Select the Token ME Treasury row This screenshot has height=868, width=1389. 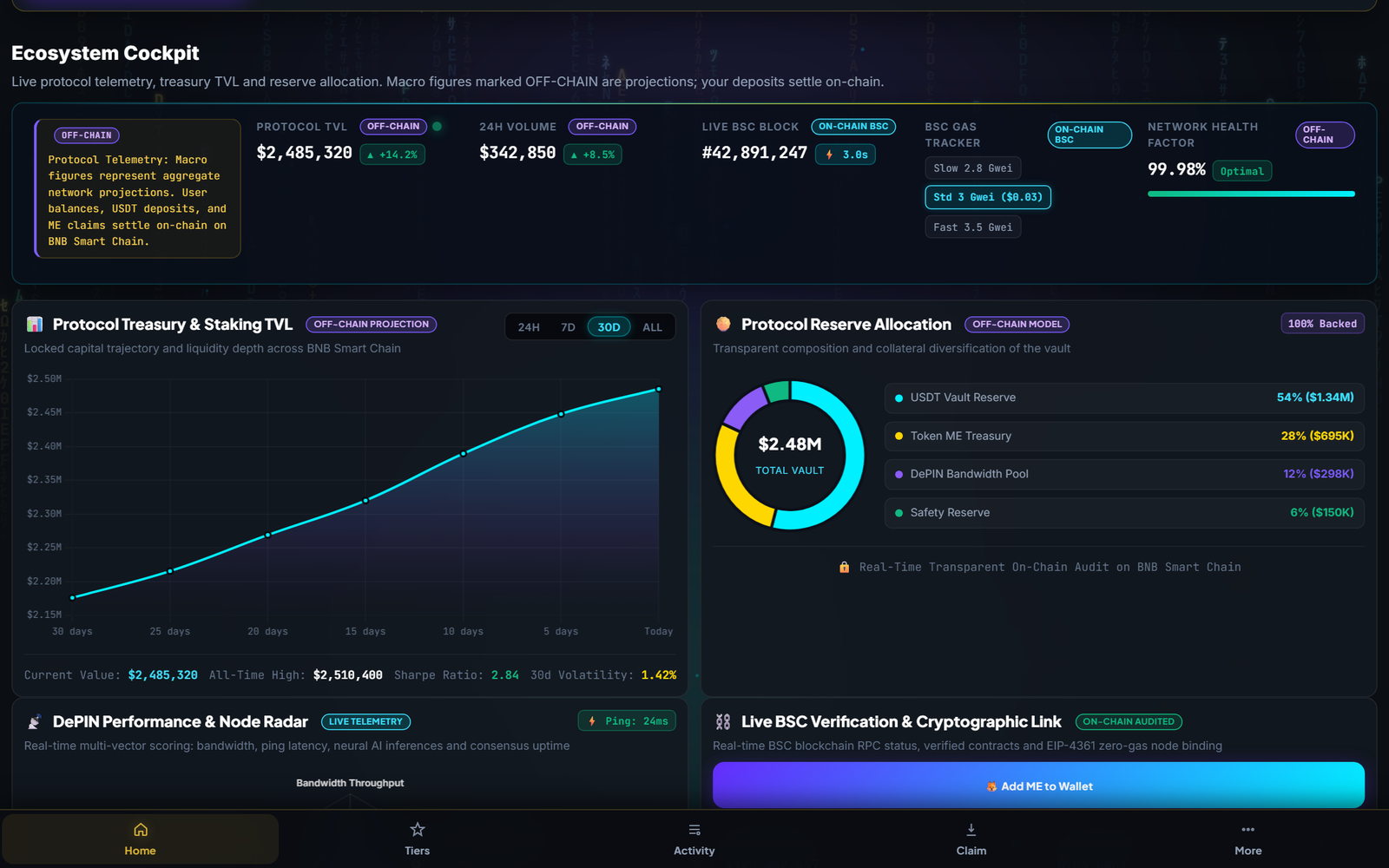click(x=1124, y=436)
